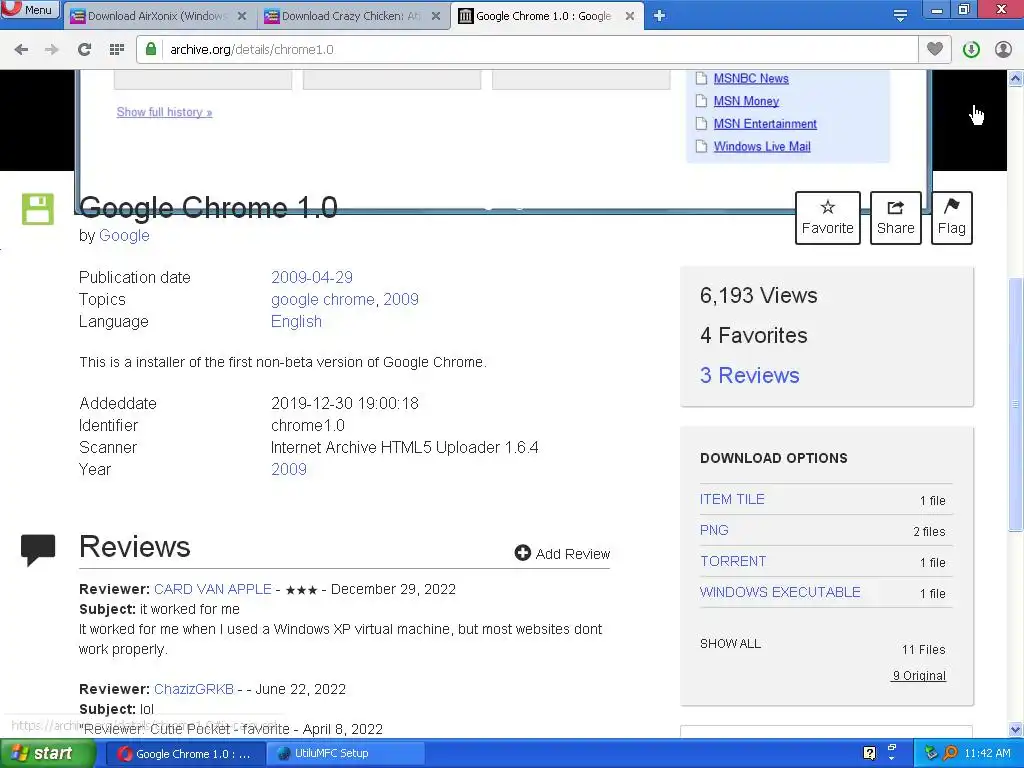Open ChazizGRKB reviewer profile
The height and width of the screenshot is (768, 1024).
coord(194,689)
